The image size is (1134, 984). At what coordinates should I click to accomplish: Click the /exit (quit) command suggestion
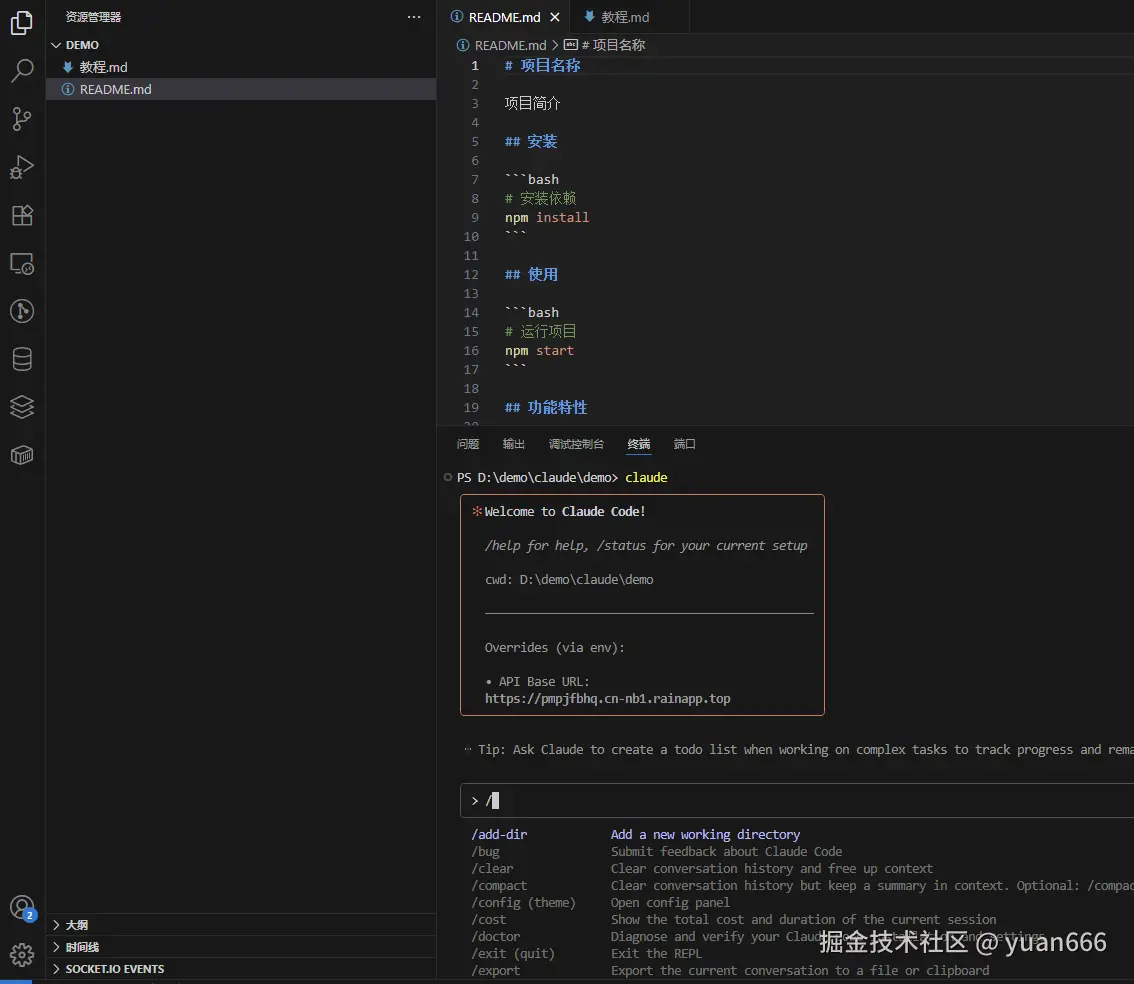tap(513, 954)
